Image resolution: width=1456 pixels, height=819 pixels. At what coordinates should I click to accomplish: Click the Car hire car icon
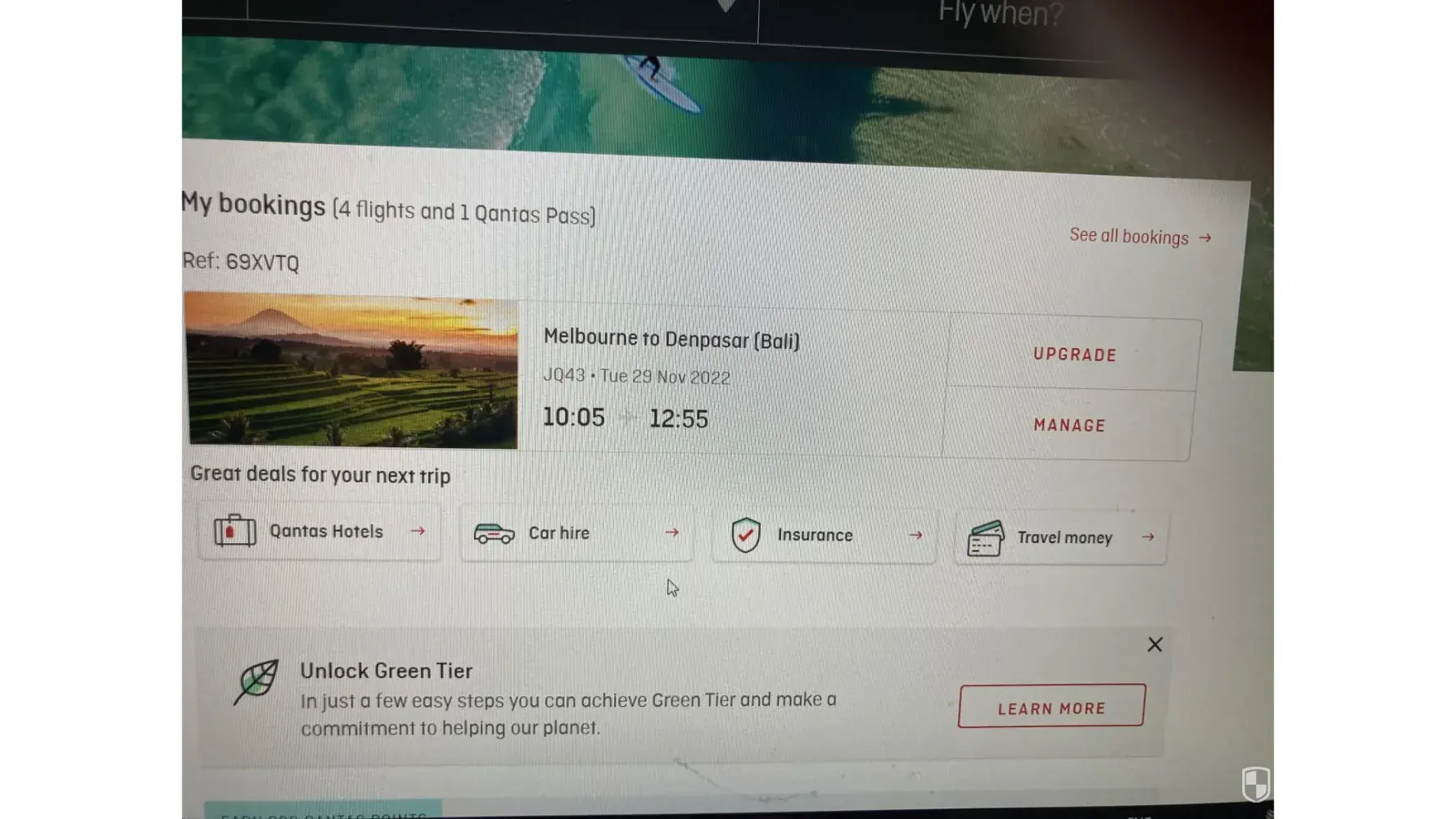pyautogui.click(x=495, y=534)
